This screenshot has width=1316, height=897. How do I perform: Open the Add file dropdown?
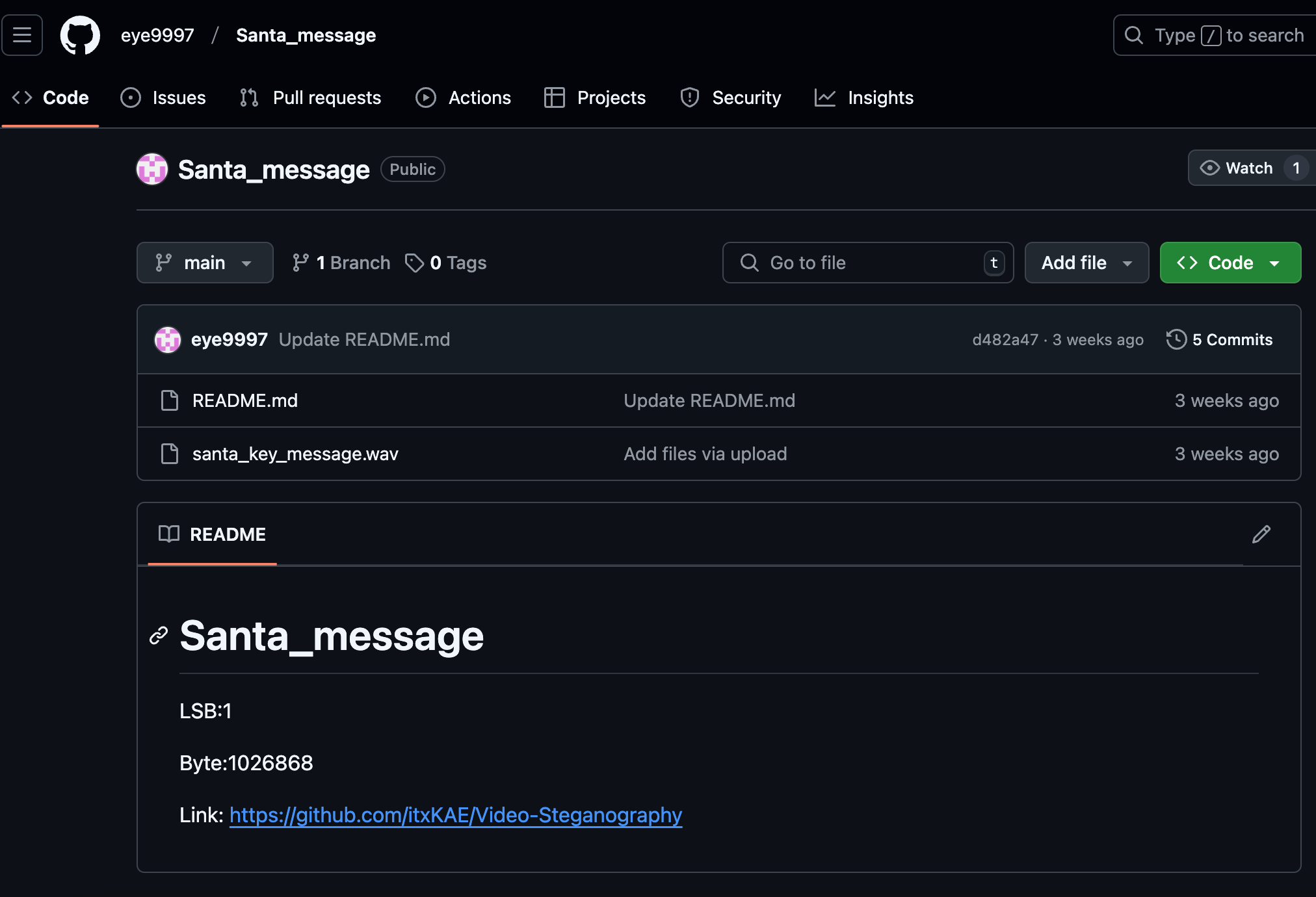pos(1086,263)
